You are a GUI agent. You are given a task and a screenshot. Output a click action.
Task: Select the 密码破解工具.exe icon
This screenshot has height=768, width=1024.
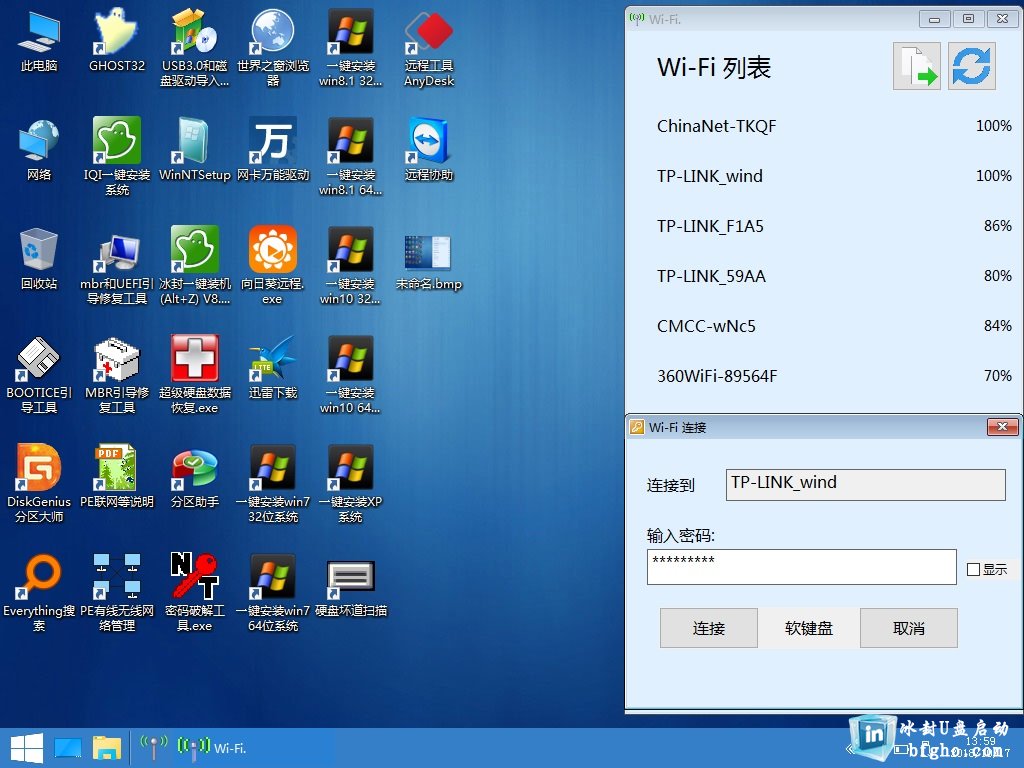pyautogui.click(x=195, y=593)
